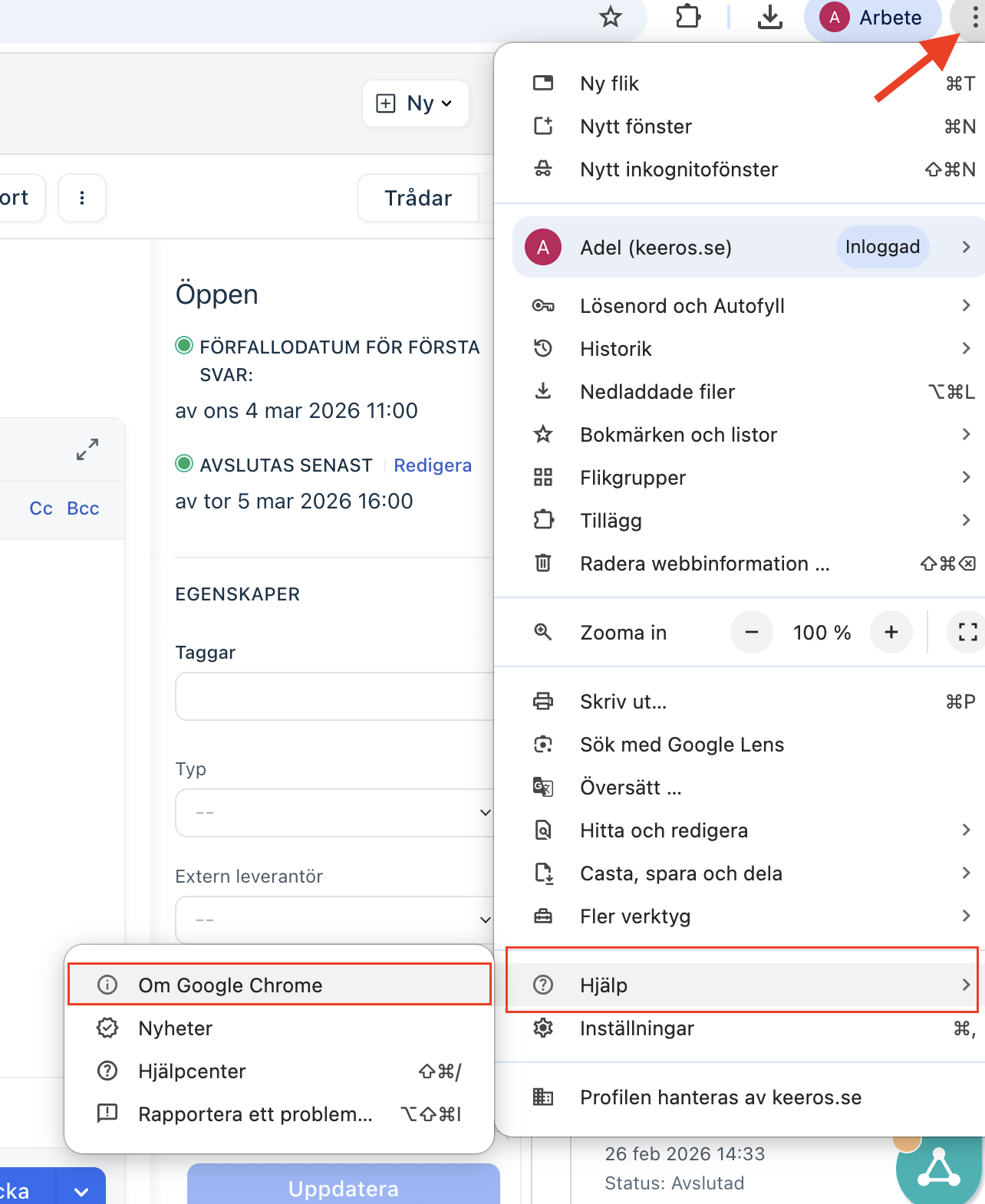The width and height of the screenshot is (985, 1204).
Task: Click the expand arrows icon in the reply box
Action: click(x=87, y=449)
